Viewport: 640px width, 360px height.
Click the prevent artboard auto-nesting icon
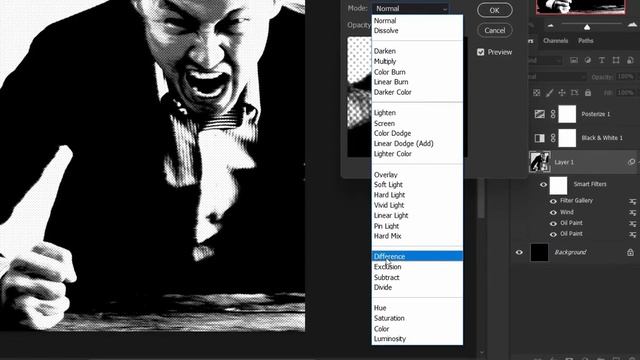(x=575, y=93)
